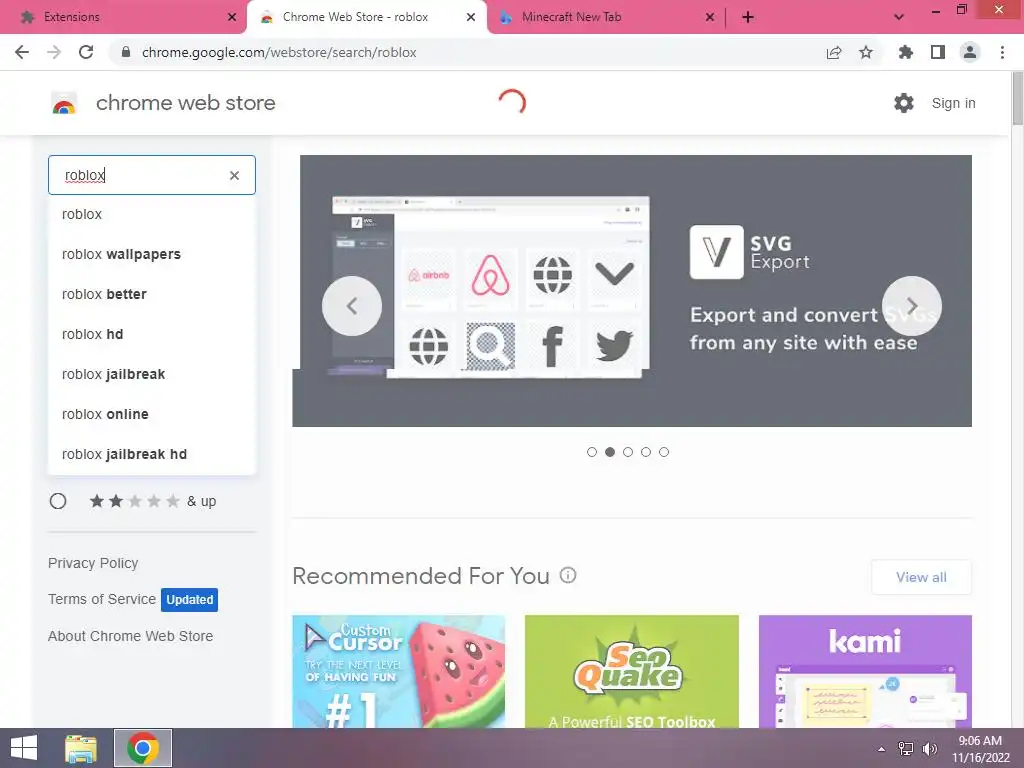
Task: Reload the current page
Action: click(86, 52)
